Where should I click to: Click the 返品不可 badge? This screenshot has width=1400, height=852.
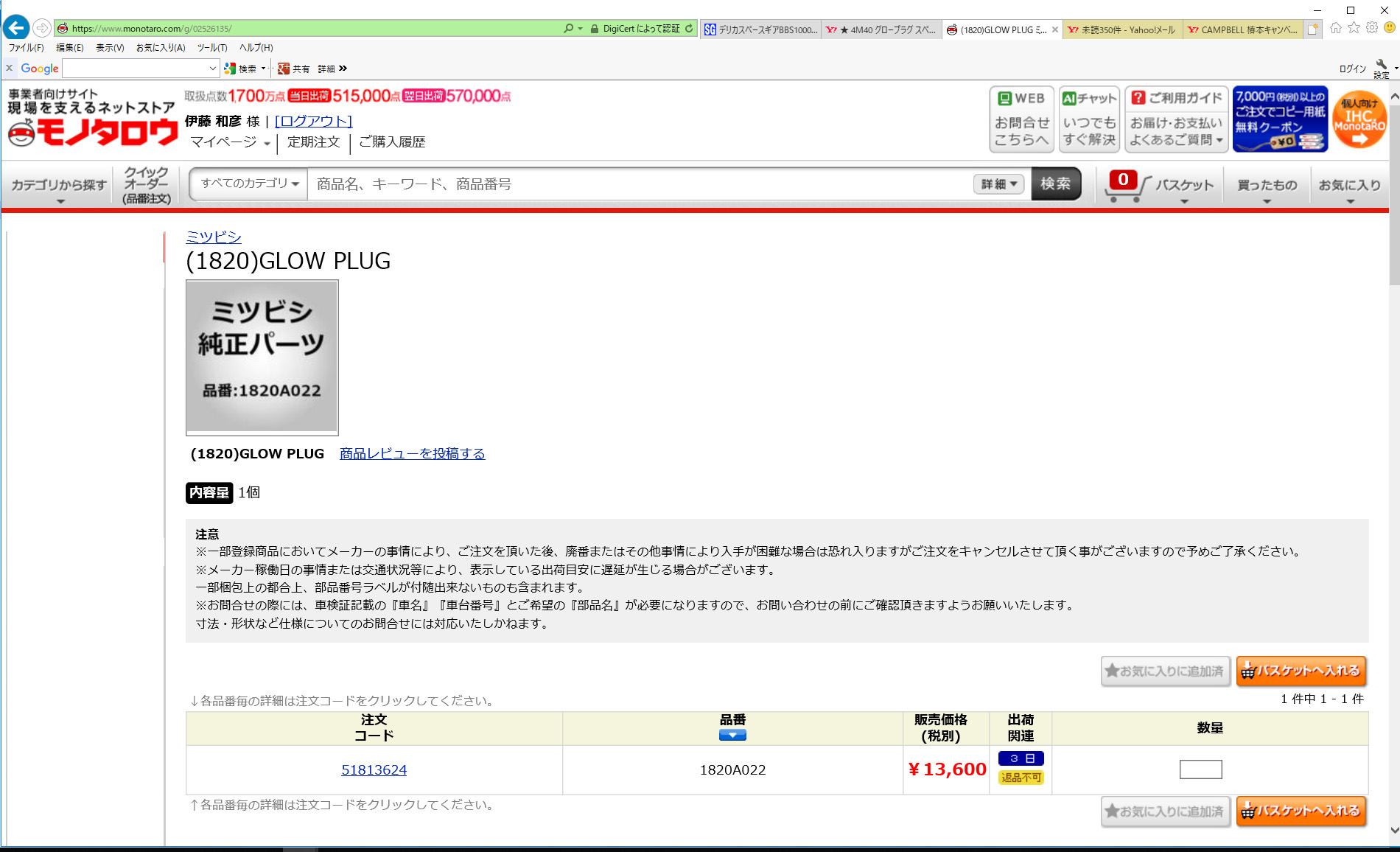1021,778
